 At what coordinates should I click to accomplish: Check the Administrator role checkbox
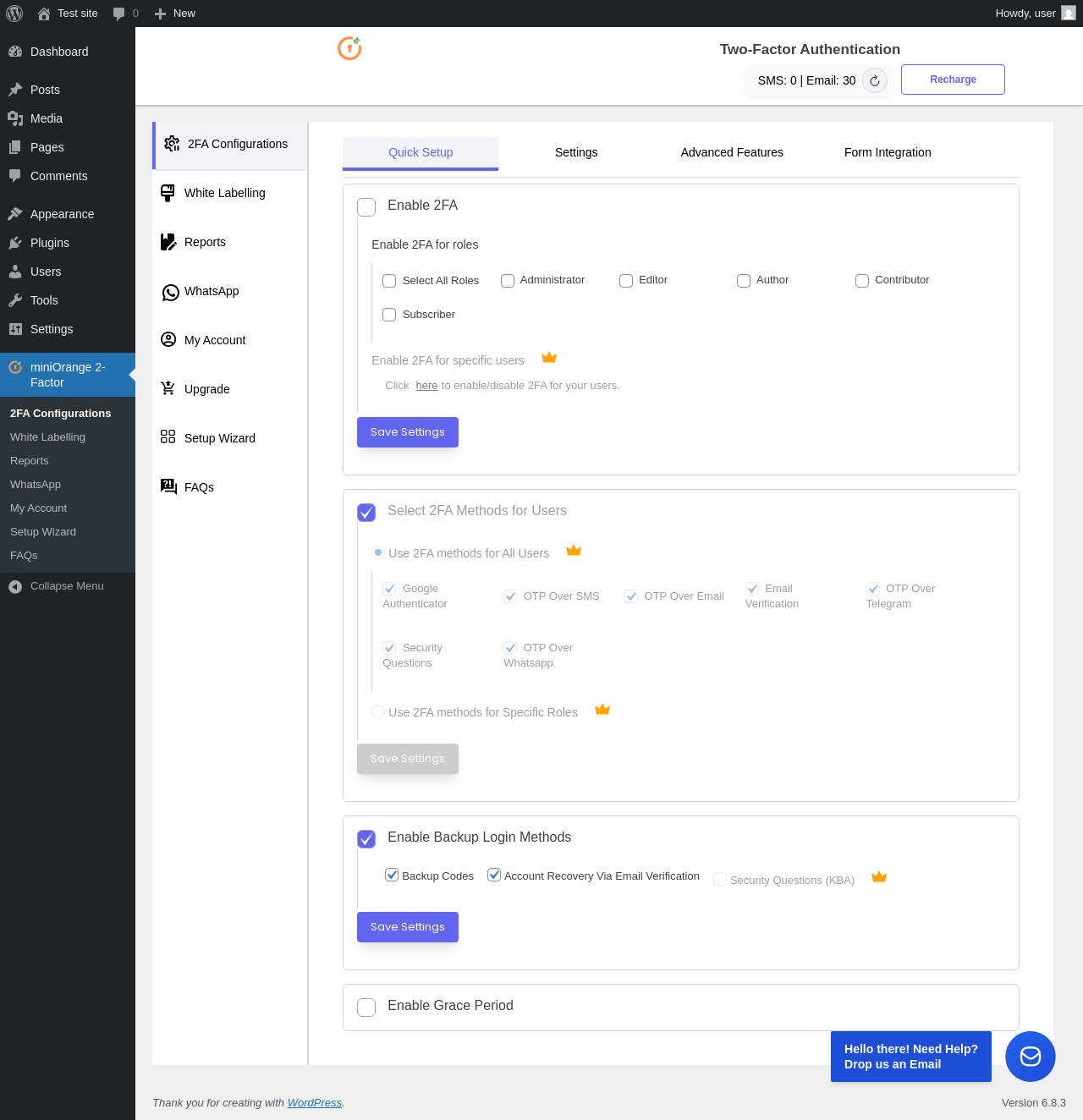point(508,281)
